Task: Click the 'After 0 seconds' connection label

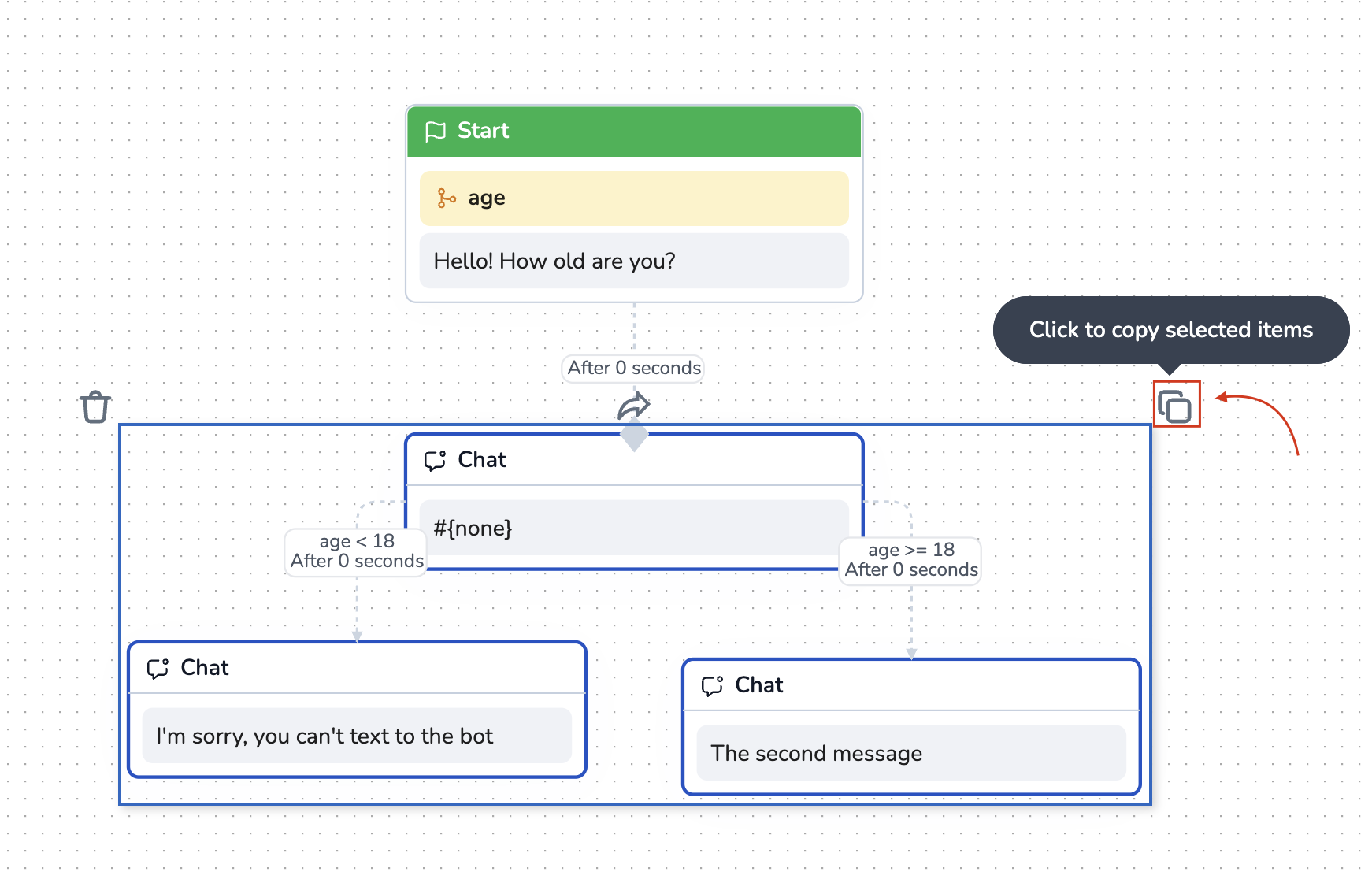Action: (x=633, y=368)
